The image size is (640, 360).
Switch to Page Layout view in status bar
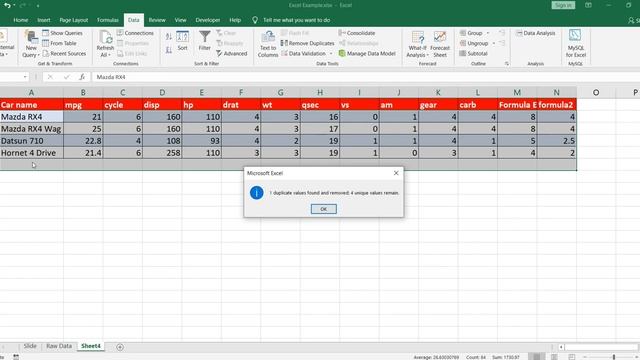tap(554, 357)
